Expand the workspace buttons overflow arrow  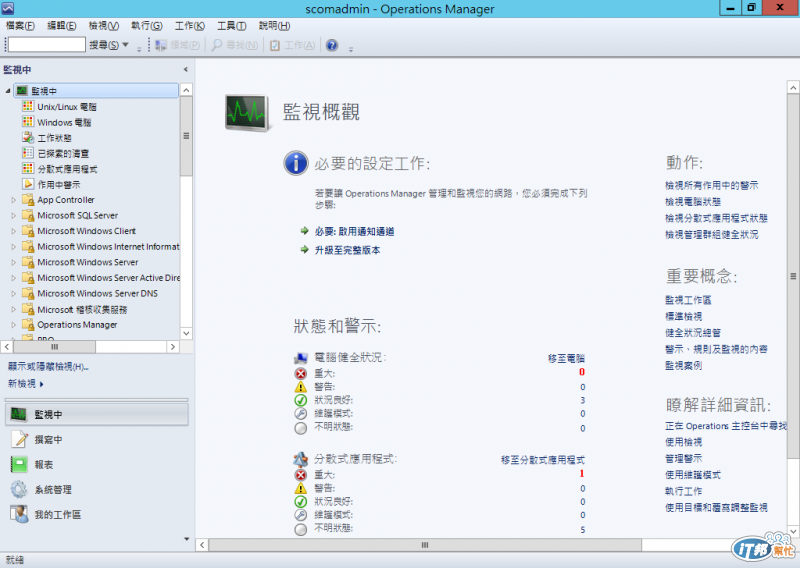[187, 539]
